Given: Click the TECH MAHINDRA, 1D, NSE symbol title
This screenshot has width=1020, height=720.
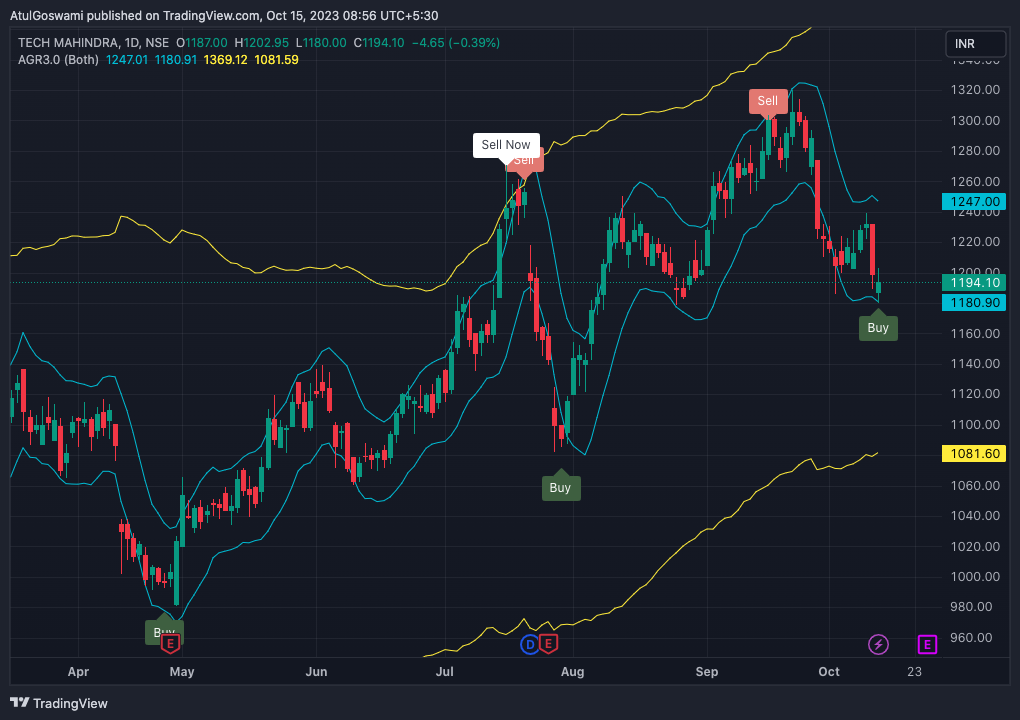Looking at the screenshot, I should coord(94,43).
